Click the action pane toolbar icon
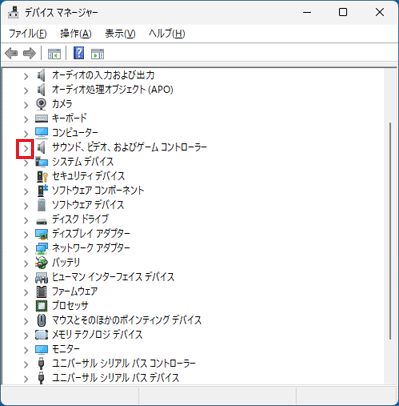Viewport: 399px width, 406px height. click(x=97, y=54)
